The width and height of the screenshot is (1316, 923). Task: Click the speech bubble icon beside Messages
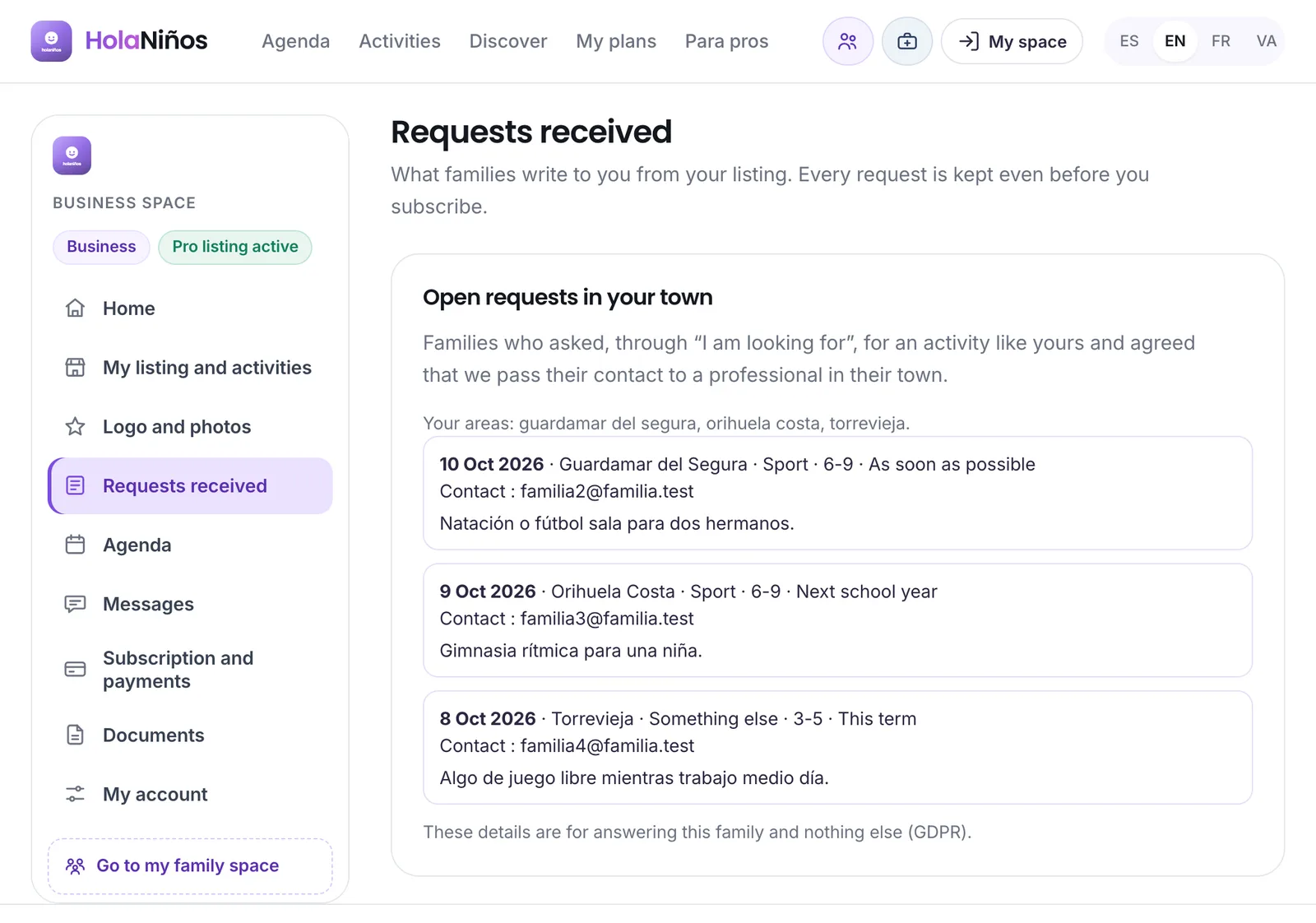tap(75, 604)
